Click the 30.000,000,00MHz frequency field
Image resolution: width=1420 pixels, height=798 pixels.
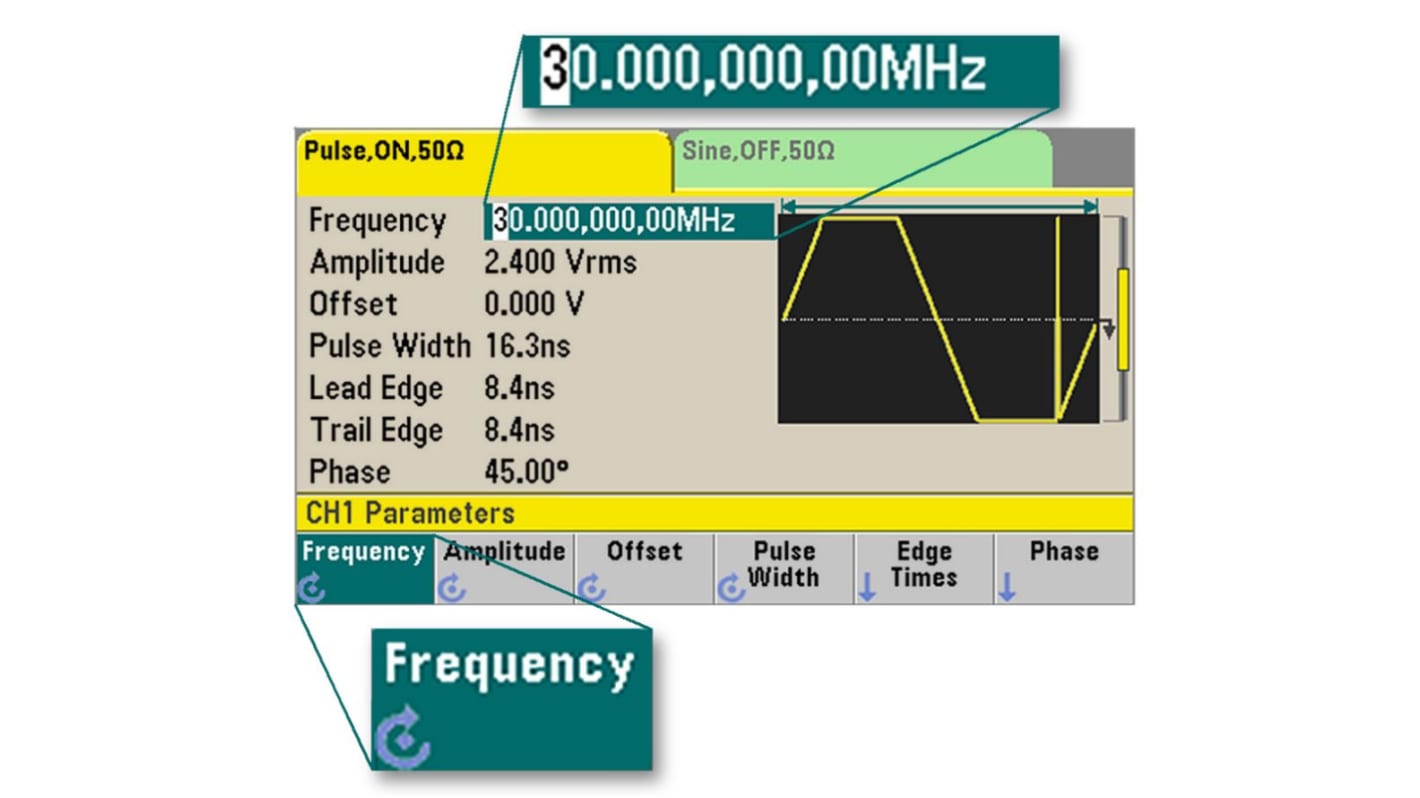tap(630, 221)
